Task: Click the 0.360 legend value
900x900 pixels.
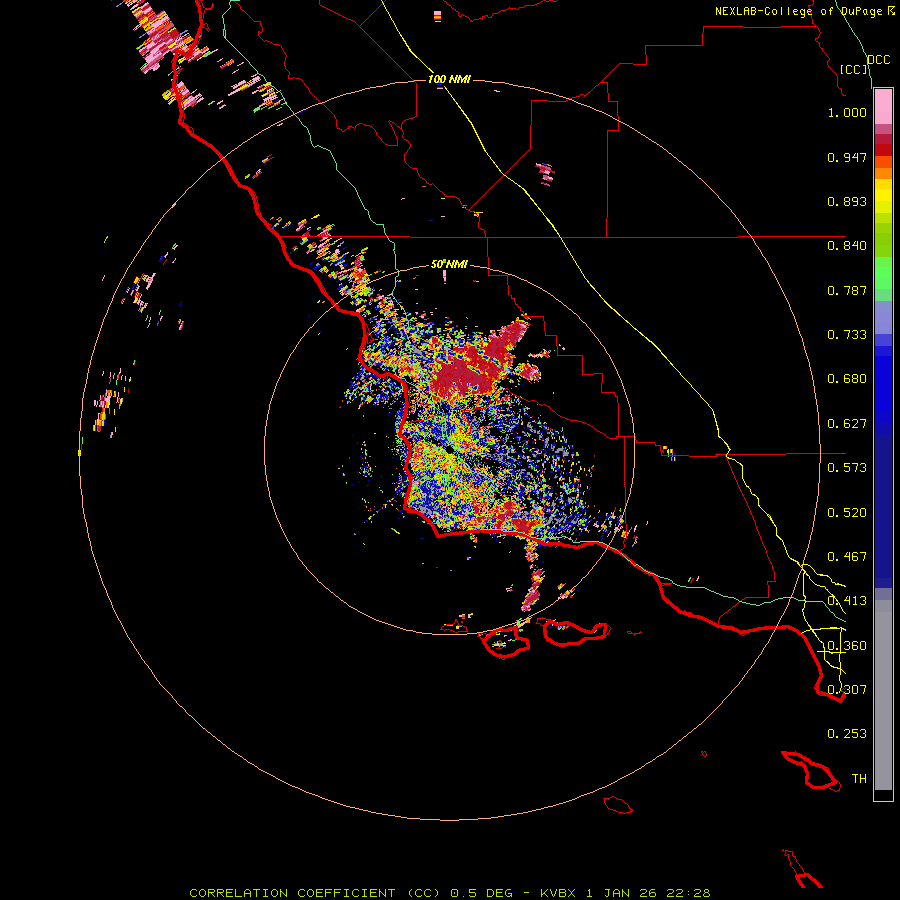Action: [847, 646]
